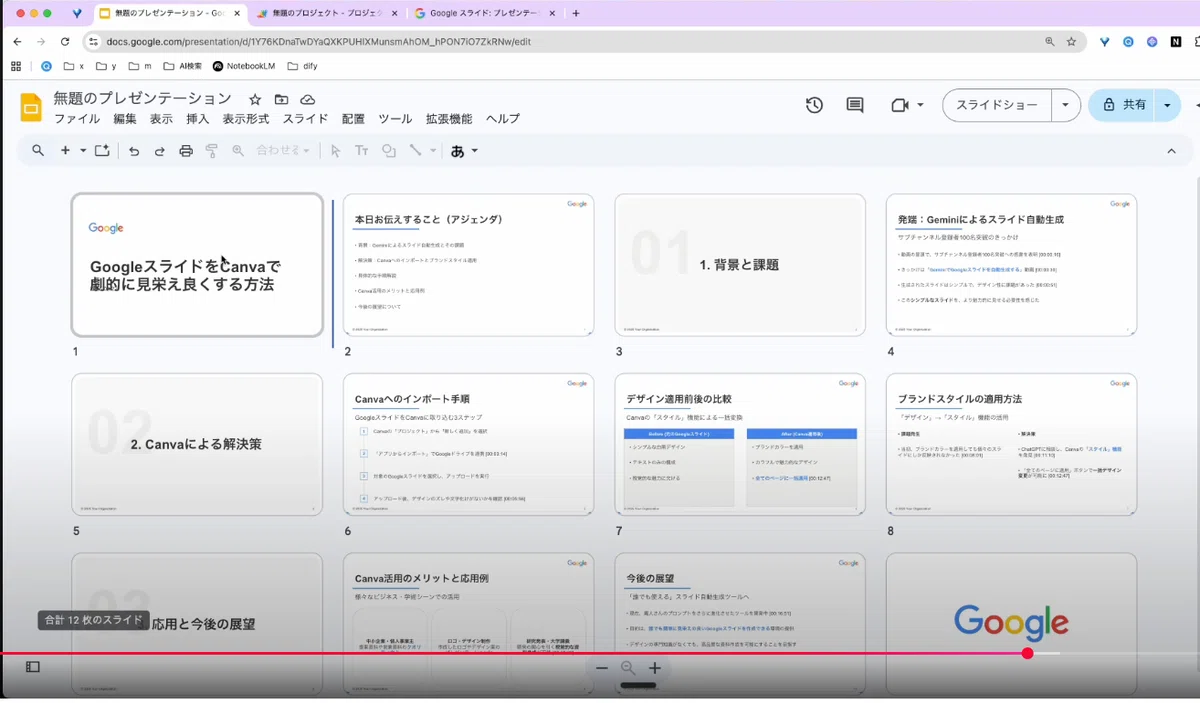Print the presentation via printer icon

(x=186, y=151)
